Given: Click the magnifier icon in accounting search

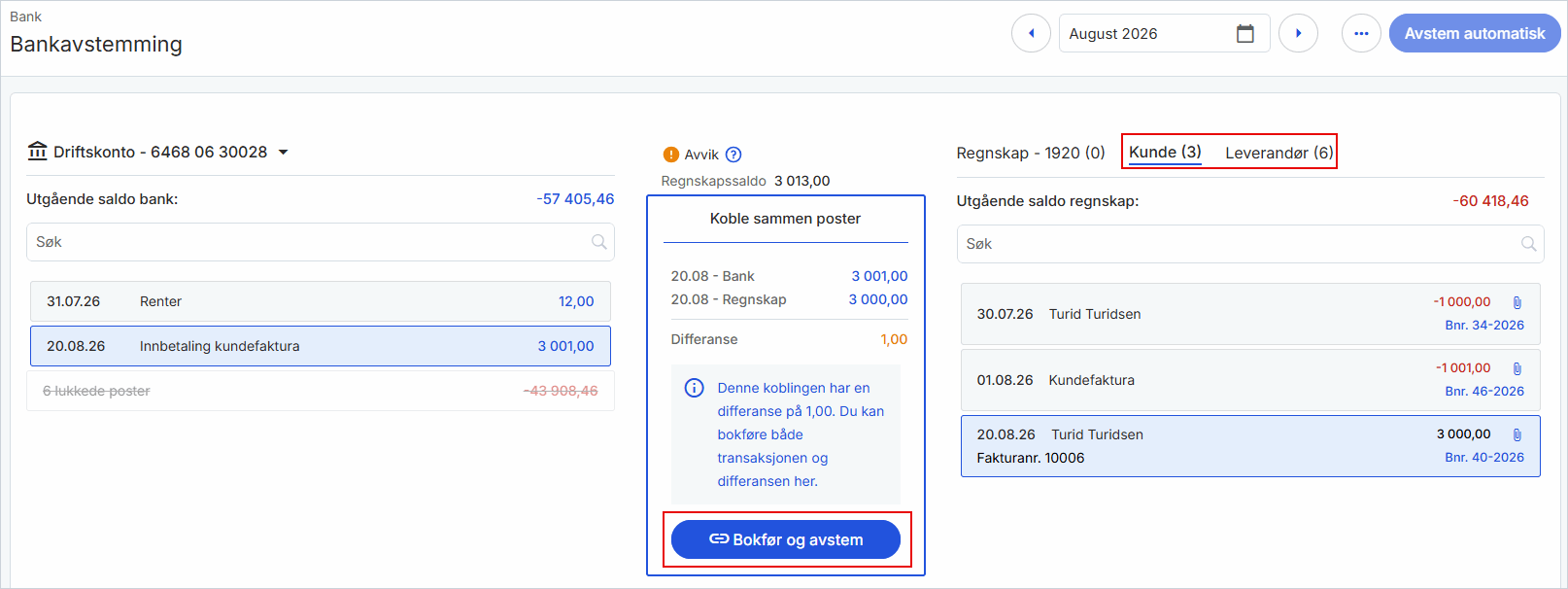Looking at the screenshot, I should pyautogui.click(x=1529, y=244).
